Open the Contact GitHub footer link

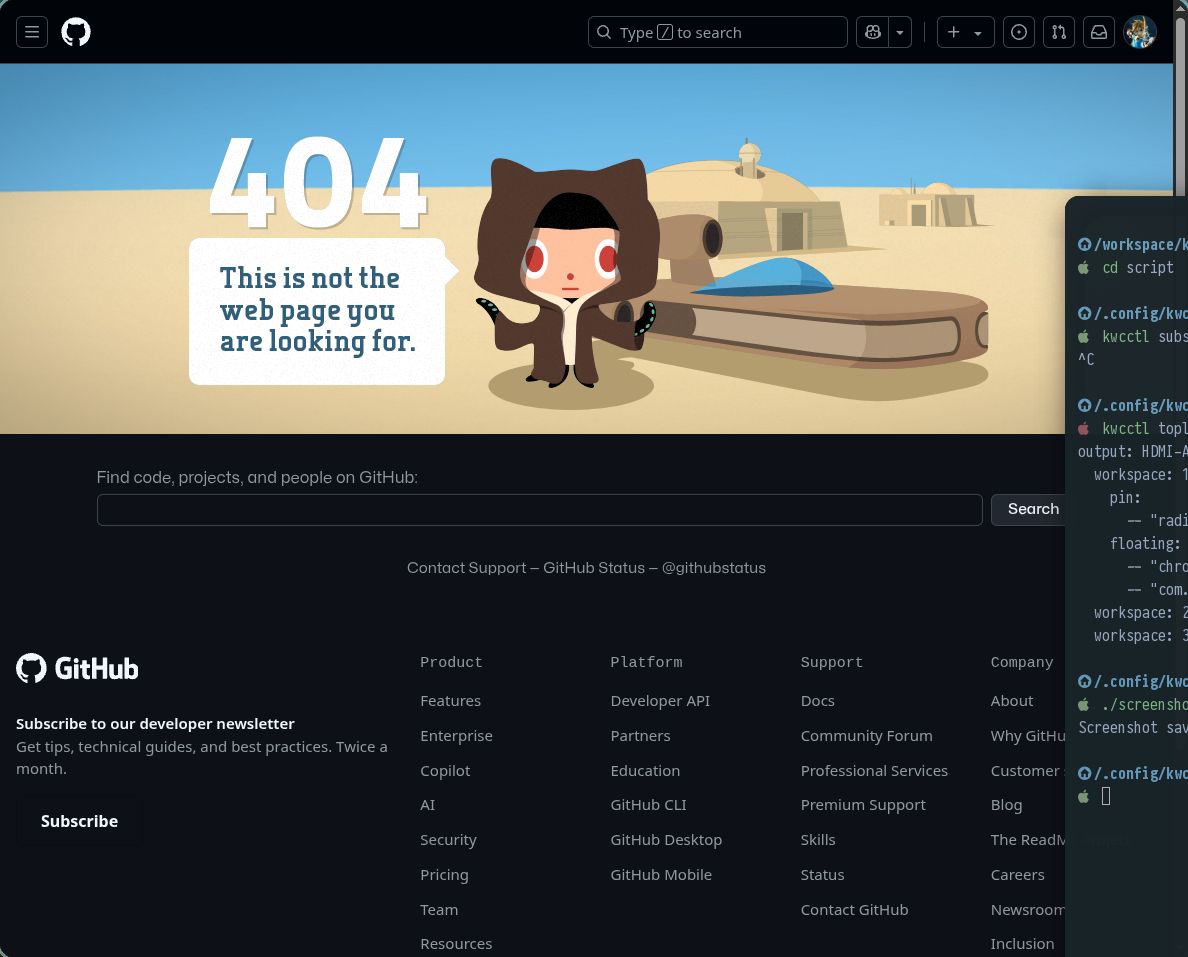pos(855,909)
